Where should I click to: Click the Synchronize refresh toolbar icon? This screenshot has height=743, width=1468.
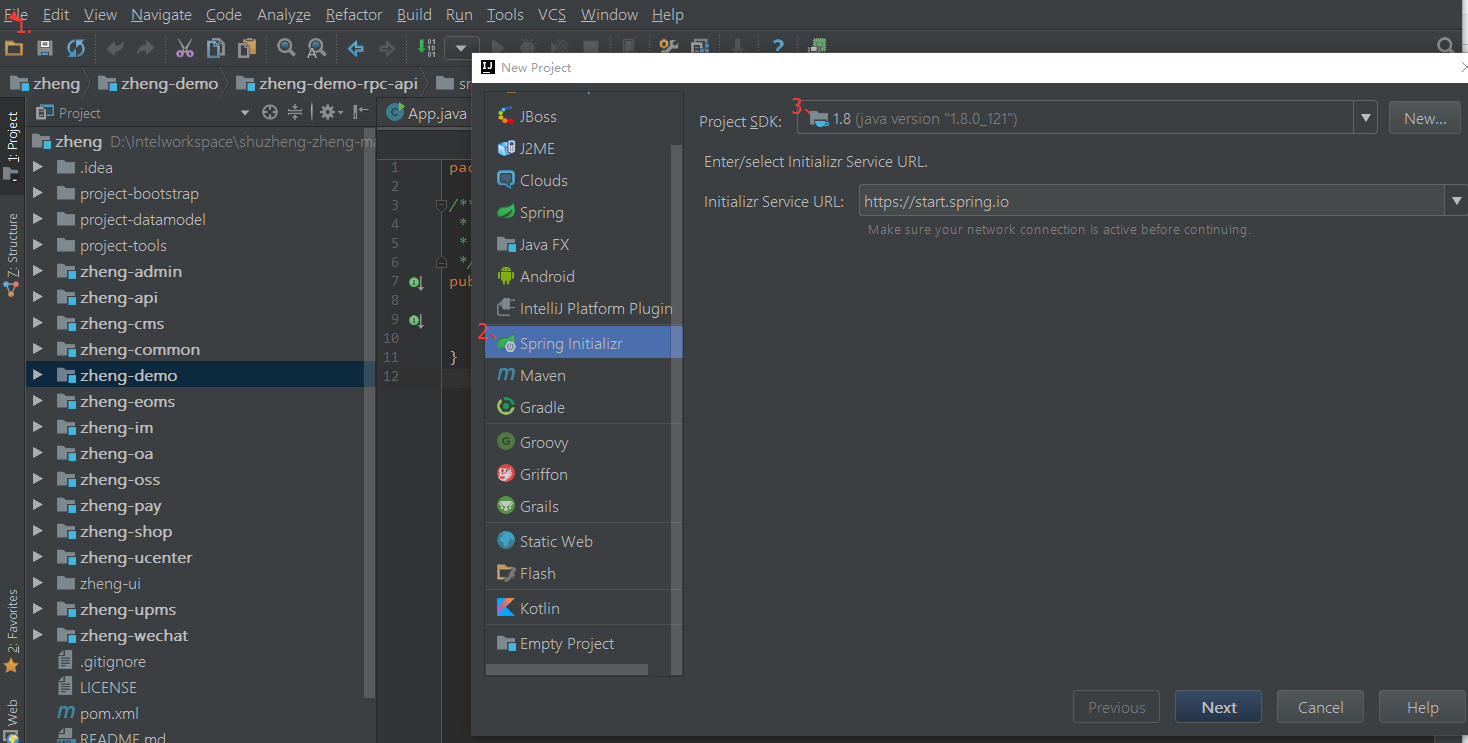(76, 47)
